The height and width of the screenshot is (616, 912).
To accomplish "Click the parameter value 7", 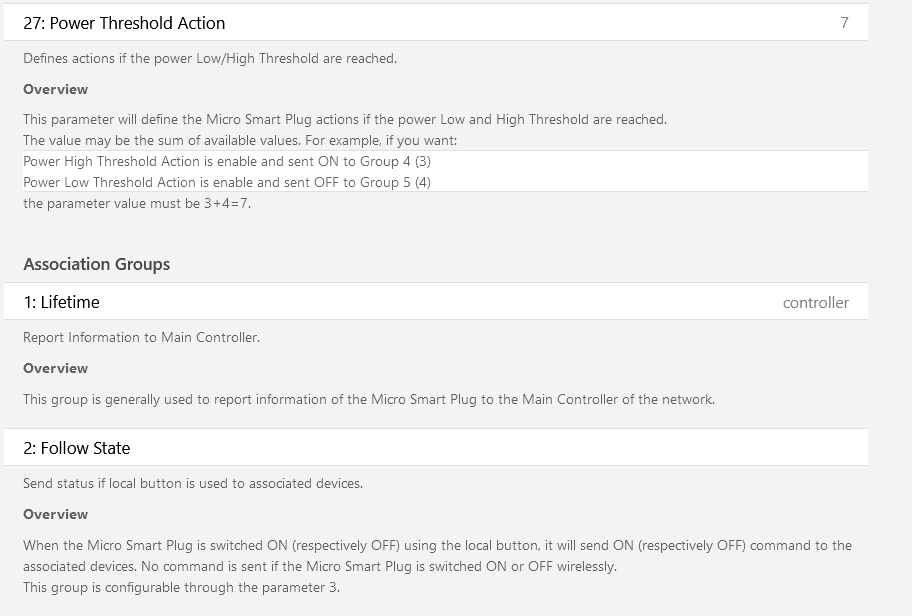I will tap(844, 23).
